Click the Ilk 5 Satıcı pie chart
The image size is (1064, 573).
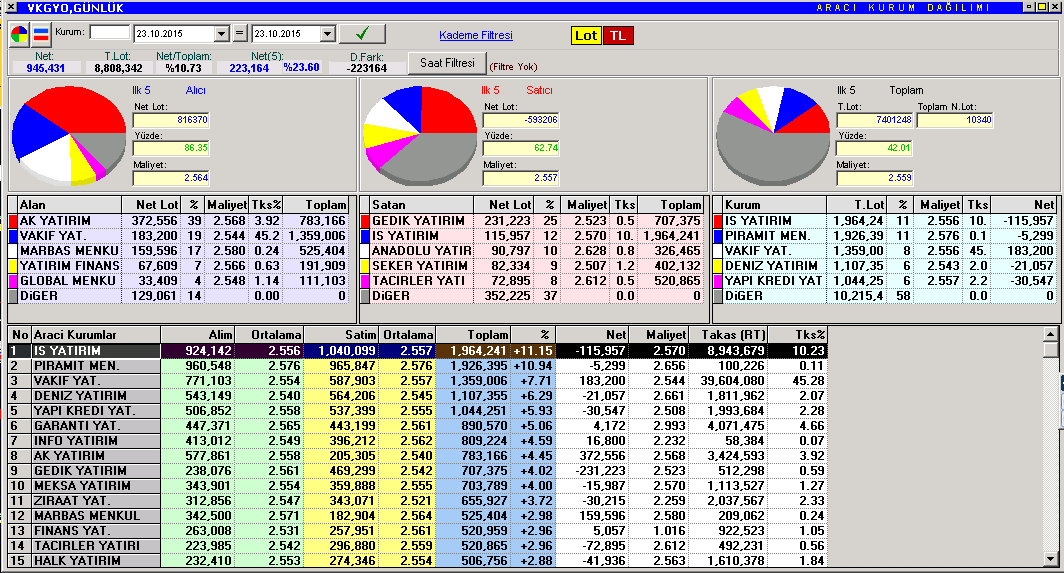[x=420, y=134]
